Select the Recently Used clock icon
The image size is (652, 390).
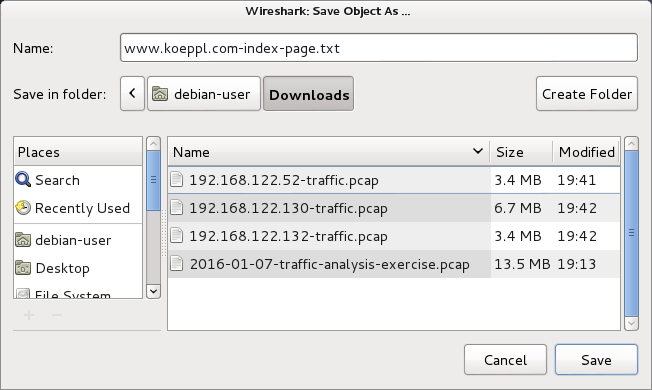23,207
